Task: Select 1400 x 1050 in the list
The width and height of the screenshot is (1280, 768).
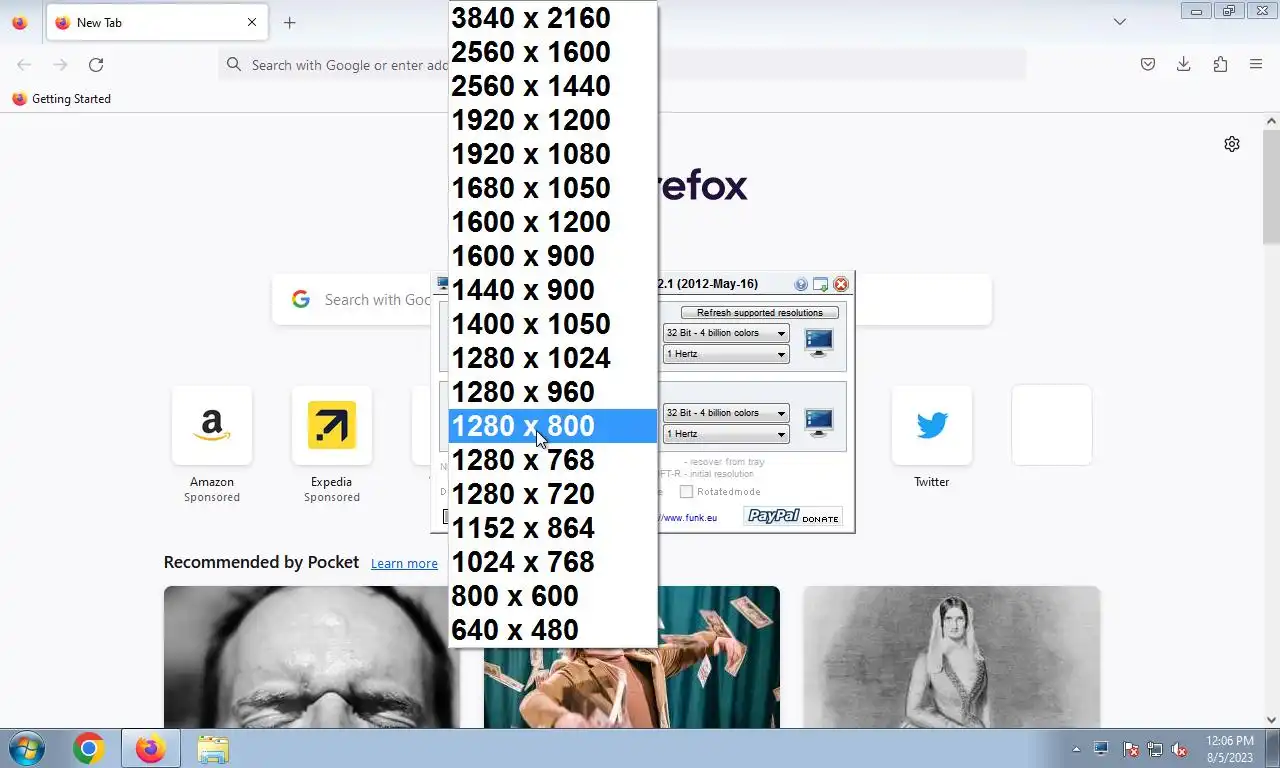Action: pyautogui.click(x=553, y=324)
